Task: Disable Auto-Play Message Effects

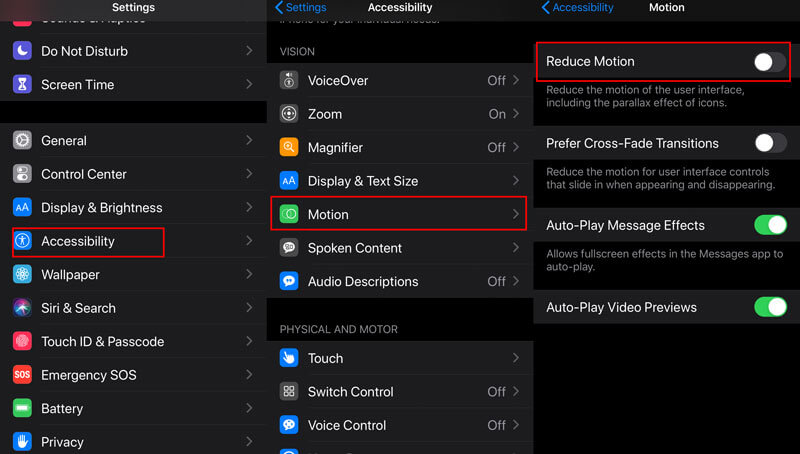Action: (770, 225)
